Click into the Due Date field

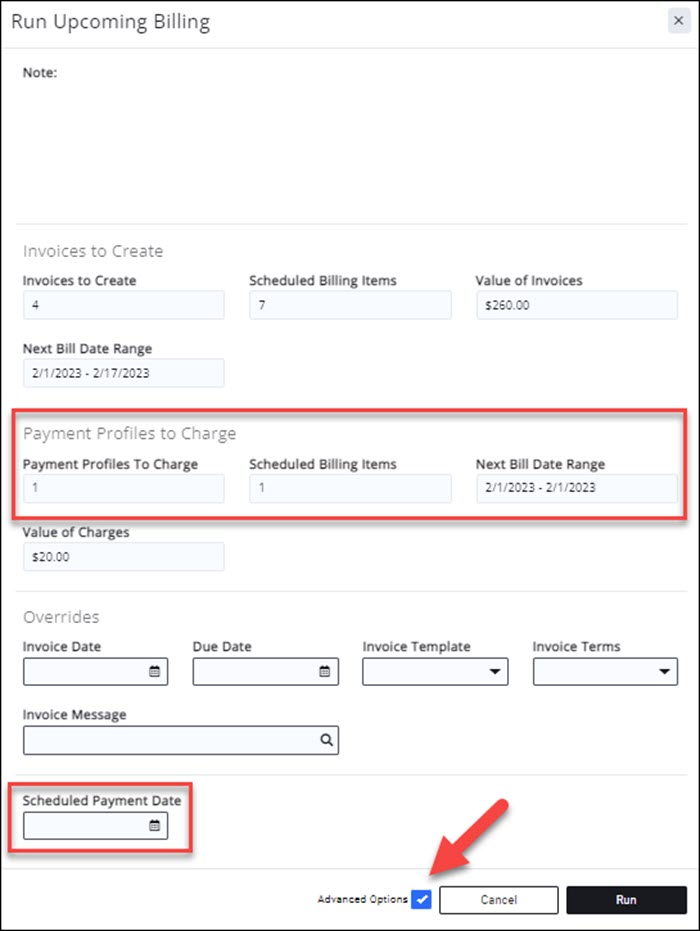coord(254,672)
